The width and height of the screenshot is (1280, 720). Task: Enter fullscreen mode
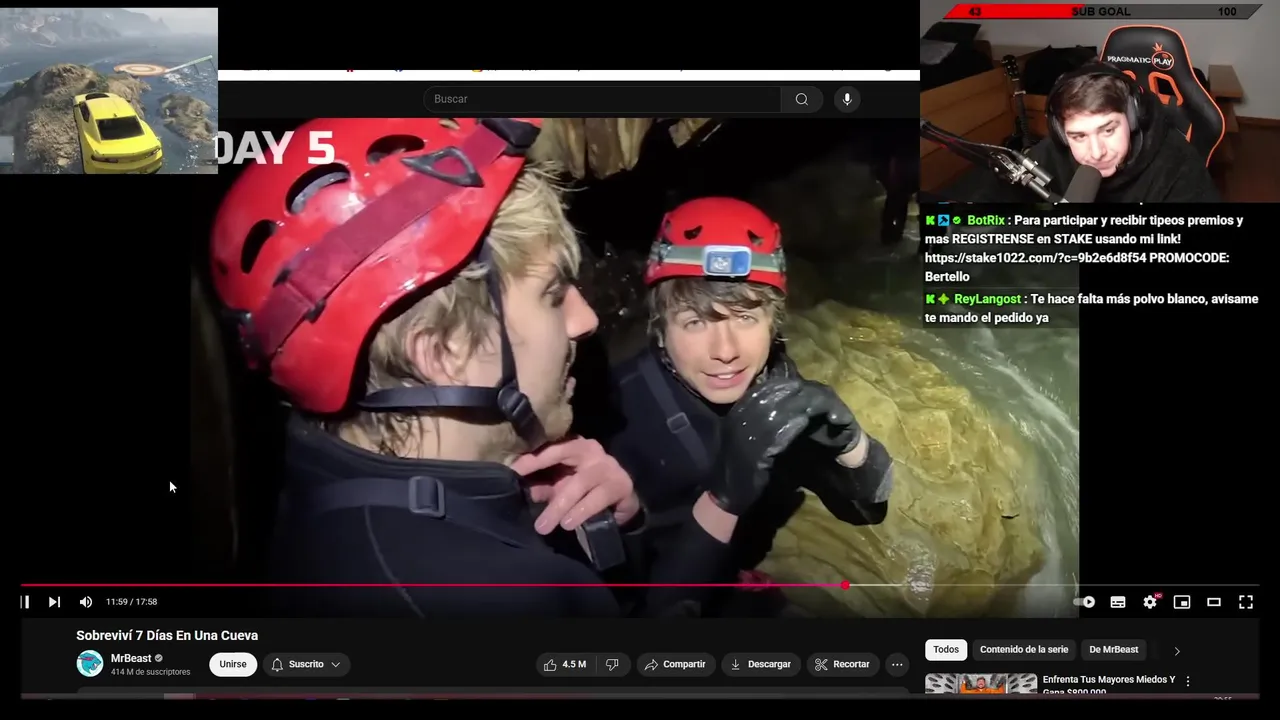[x=1246, y=602]
